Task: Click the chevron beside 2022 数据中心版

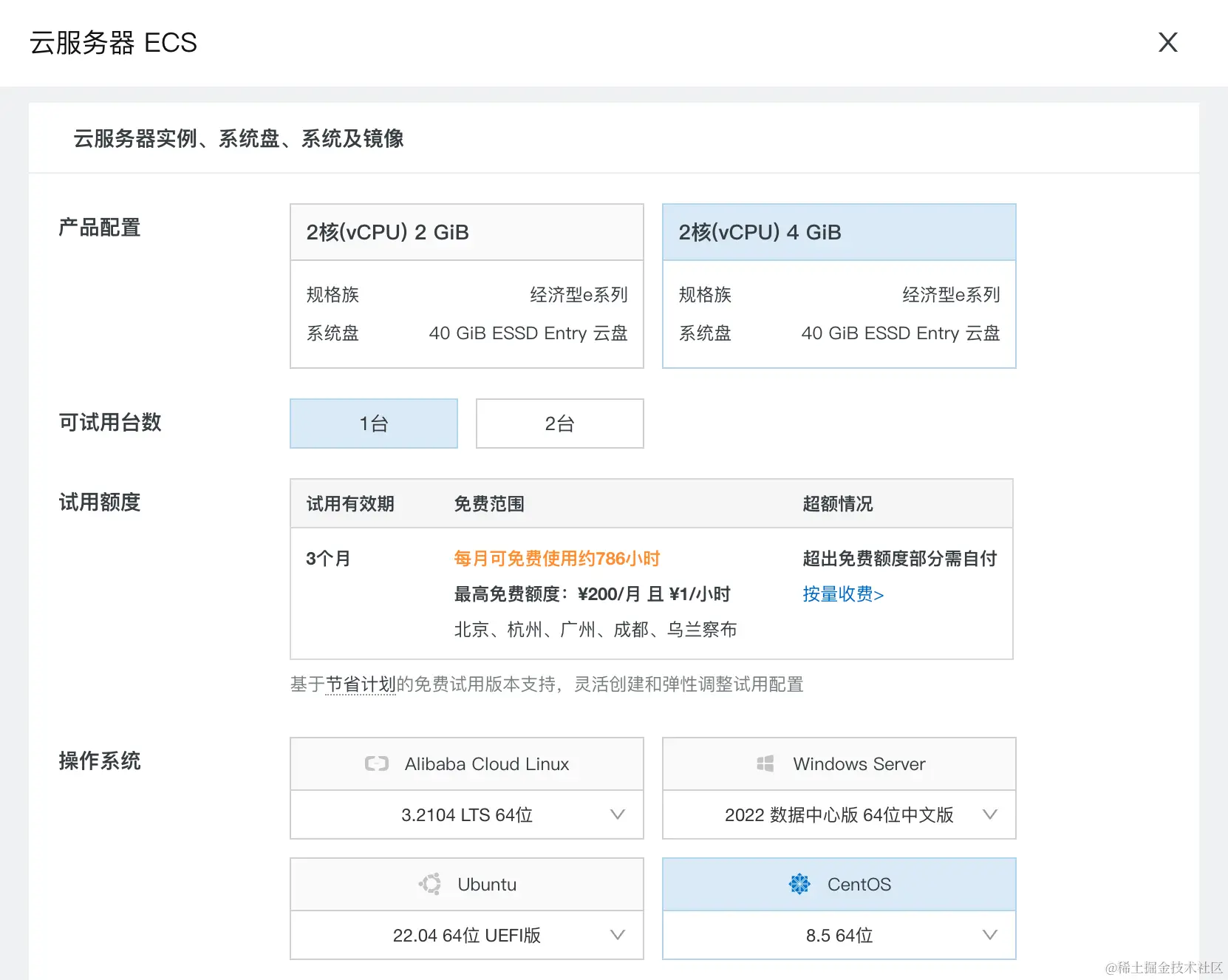Action: coord(990,814)
